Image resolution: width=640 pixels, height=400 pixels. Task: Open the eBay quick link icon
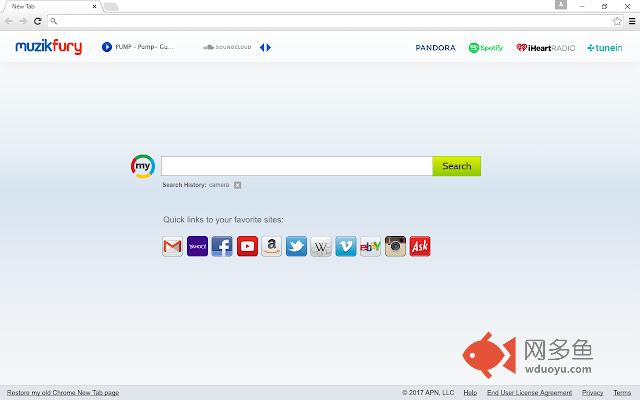[370, 246]
